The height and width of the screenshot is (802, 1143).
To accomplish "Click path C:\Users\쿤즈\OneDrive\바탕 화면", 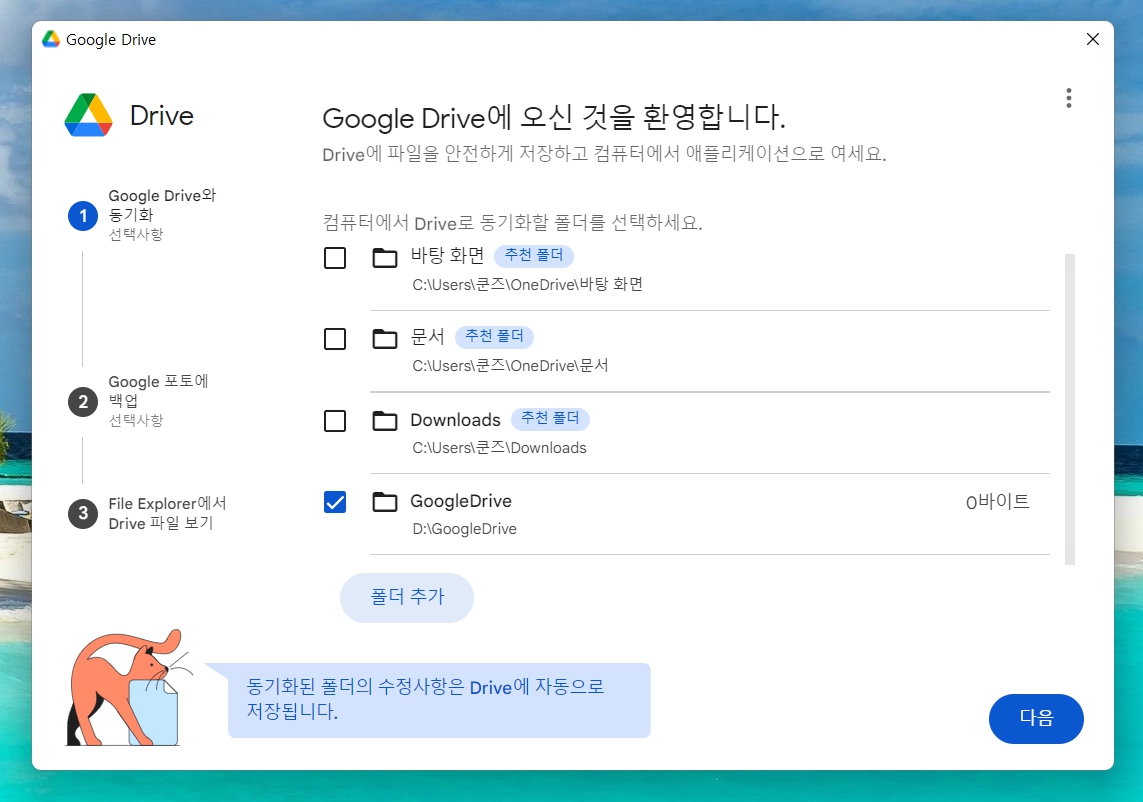I will coord(528,284).
